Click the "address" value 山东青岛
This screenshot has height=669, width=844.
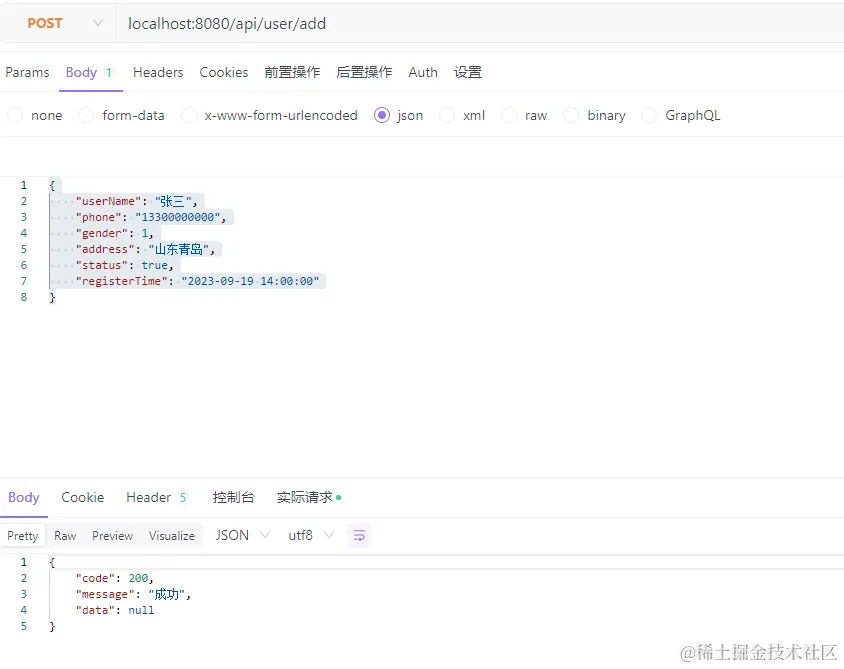[x=179, y=249]
